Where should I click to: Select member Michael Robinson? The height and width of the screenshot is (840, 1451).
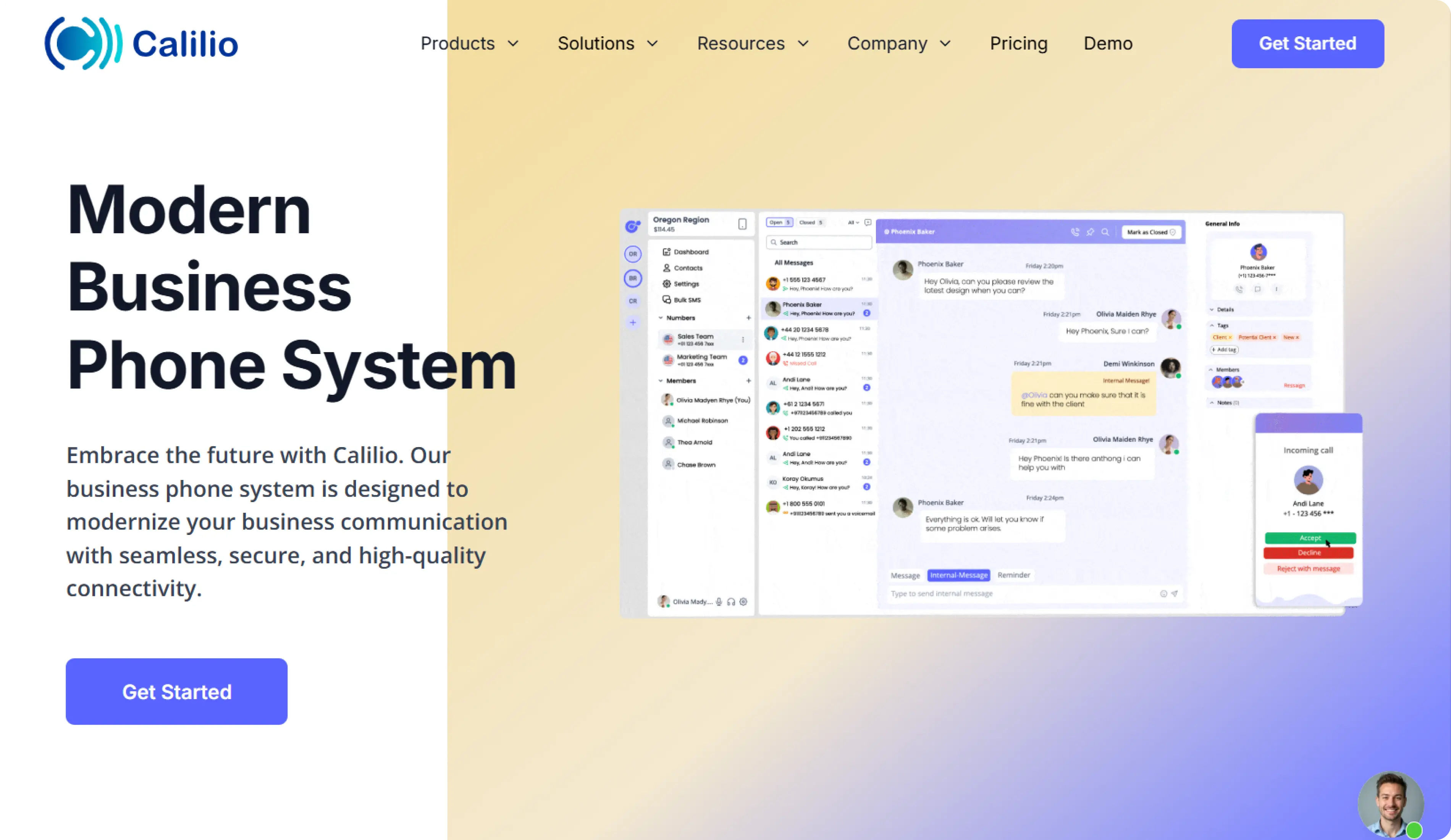[x=696, y=421]
